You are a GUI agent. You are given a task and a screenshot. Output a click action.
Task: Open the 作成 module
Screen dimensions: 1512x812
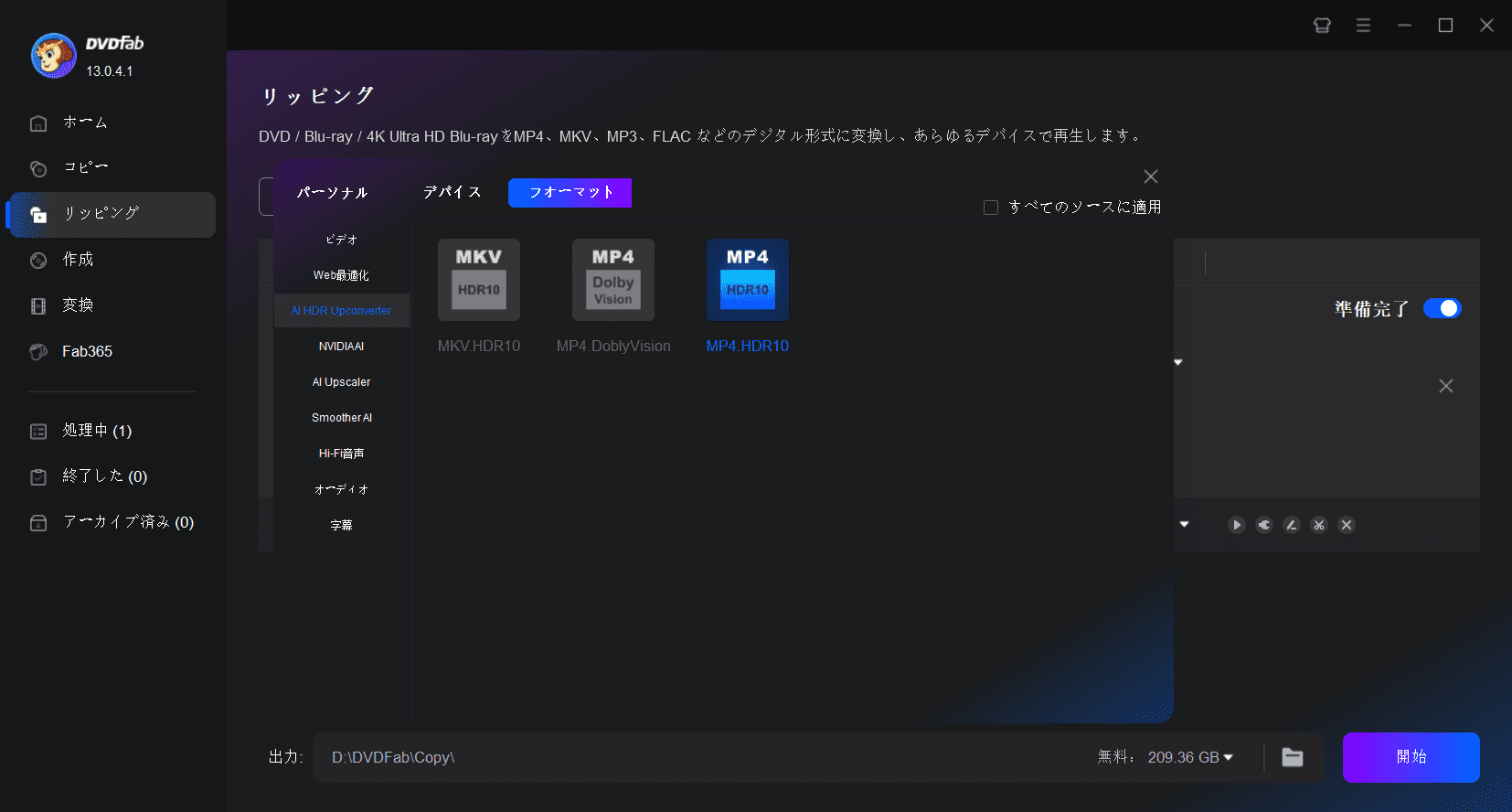pos(78,260)
